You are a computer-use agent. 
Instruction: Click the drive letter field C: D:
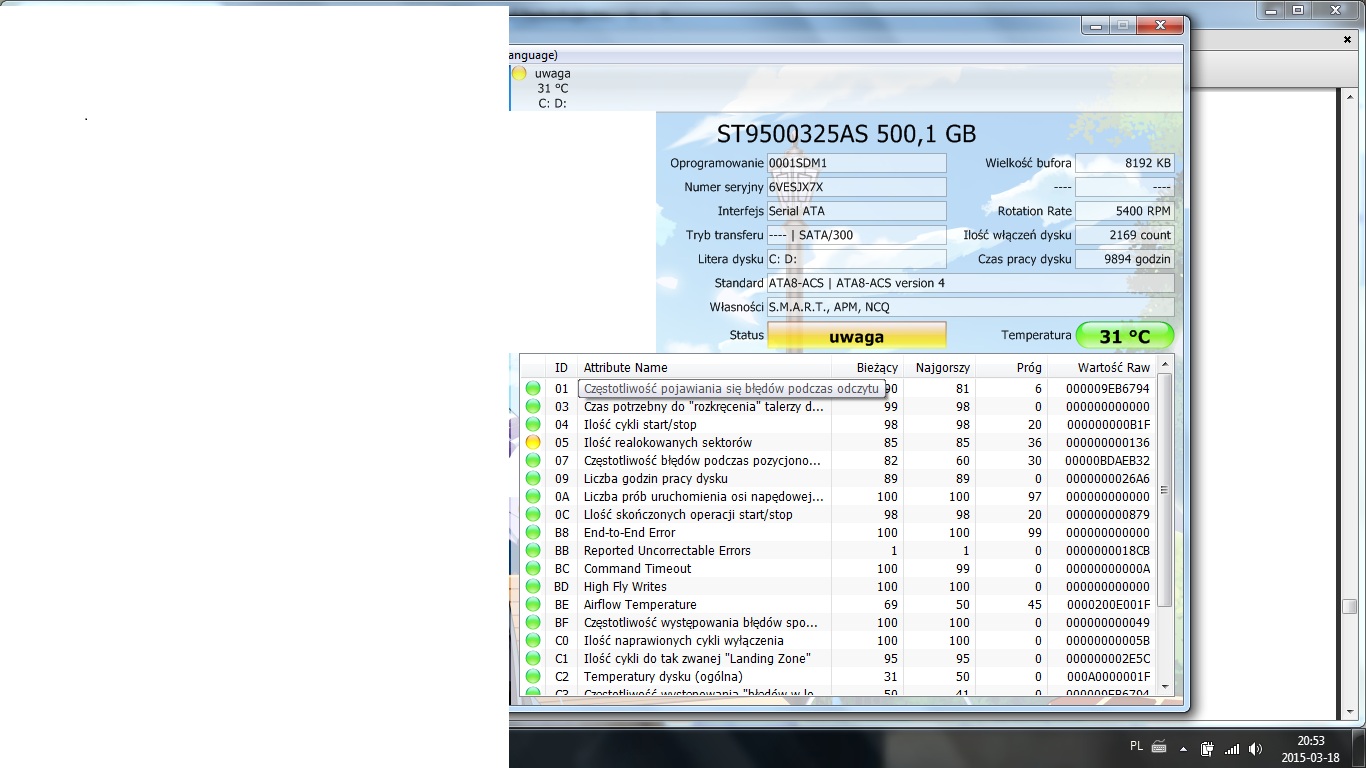point(856,259)
